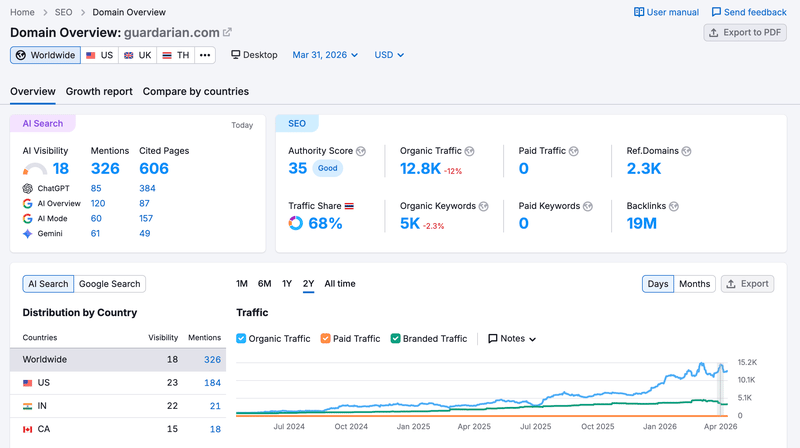The width and height of the screenshot is (800, 448).
Task: Toggle the Paid Traffic checkbox
Action: [326, 338]
